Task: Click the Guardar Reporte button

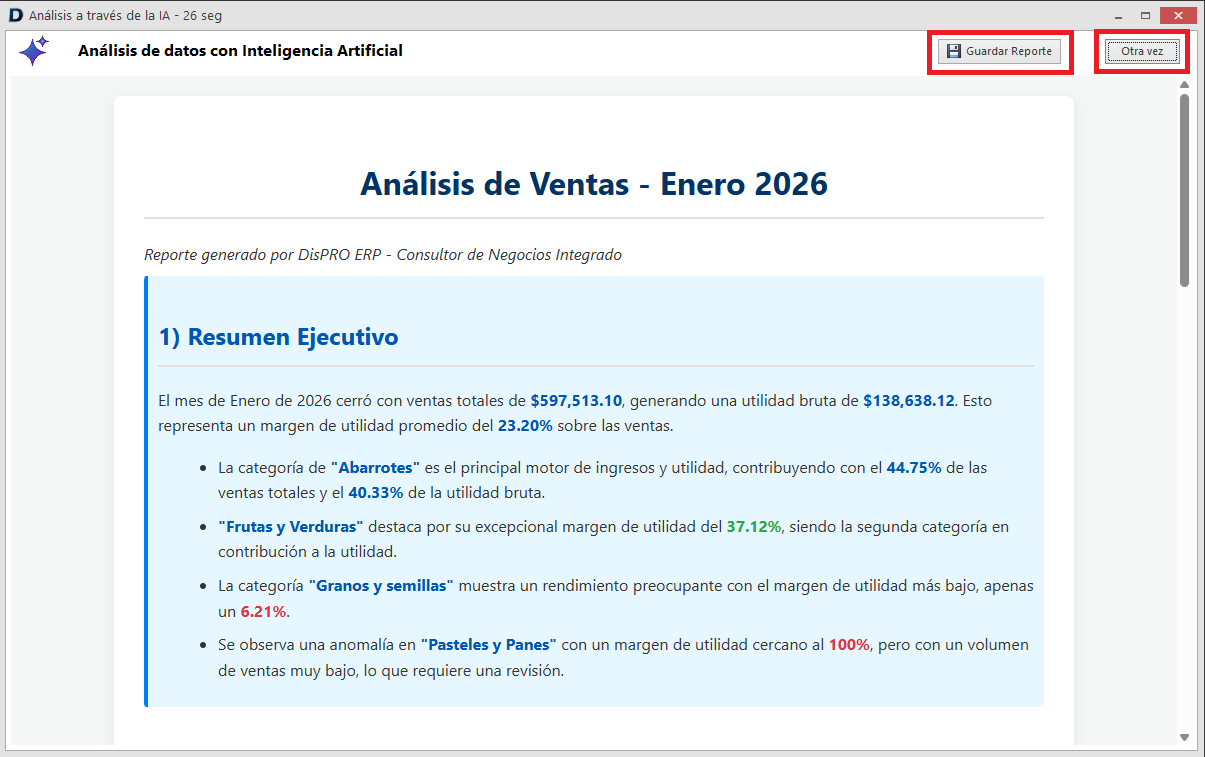Action: click(x=999, y=51)
